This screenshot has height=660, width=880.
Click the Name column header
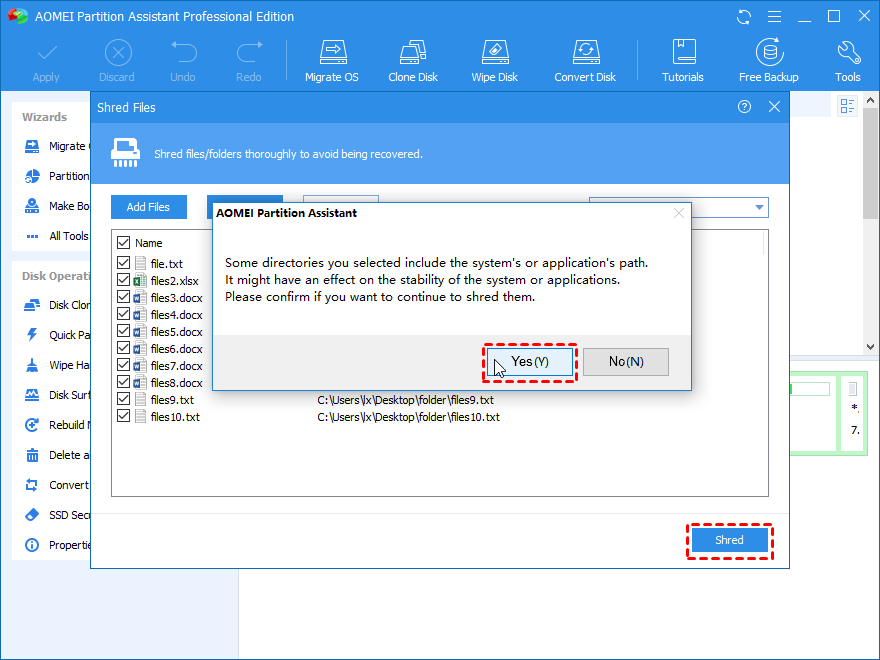149,243
